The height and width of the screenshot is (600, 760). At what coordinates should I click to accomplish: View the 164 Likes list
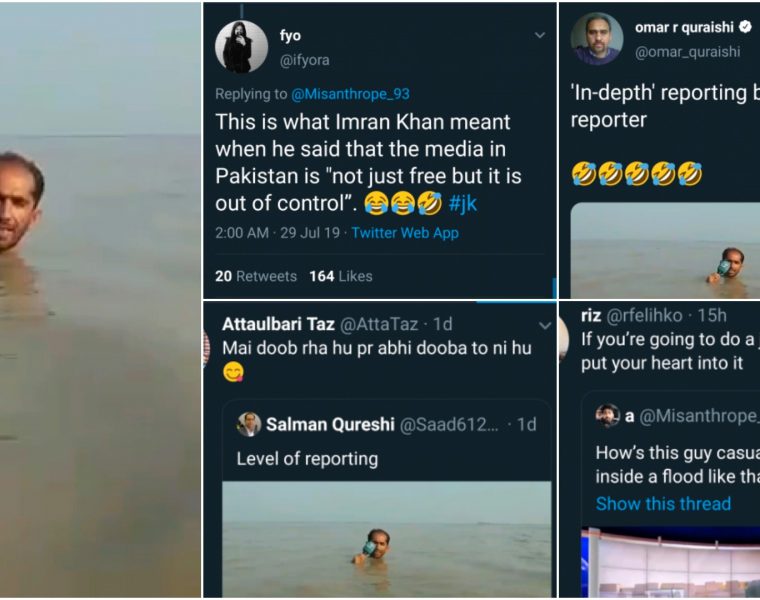[340, 276]
